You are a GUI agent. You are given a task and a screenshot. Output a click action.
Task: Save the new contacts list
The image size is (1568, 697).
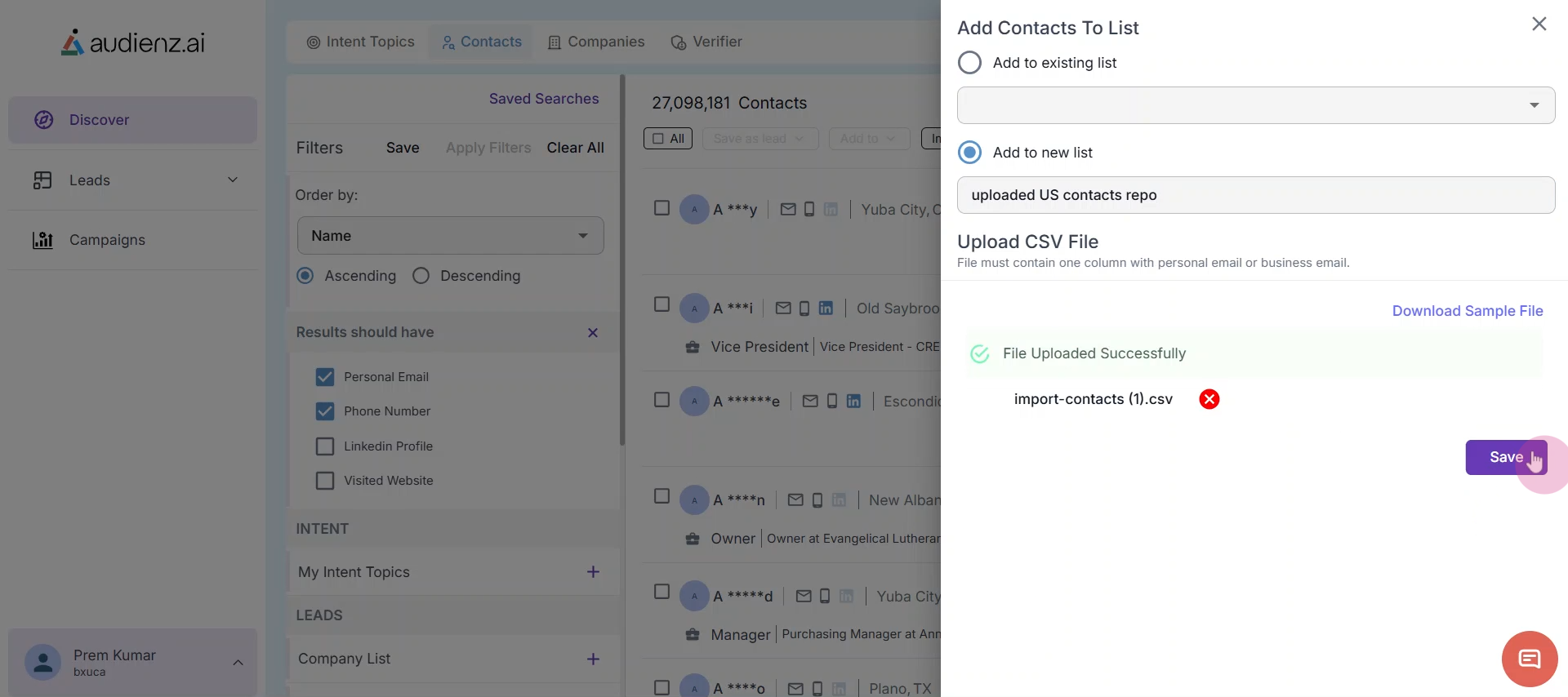click(x=1505, y=457)
